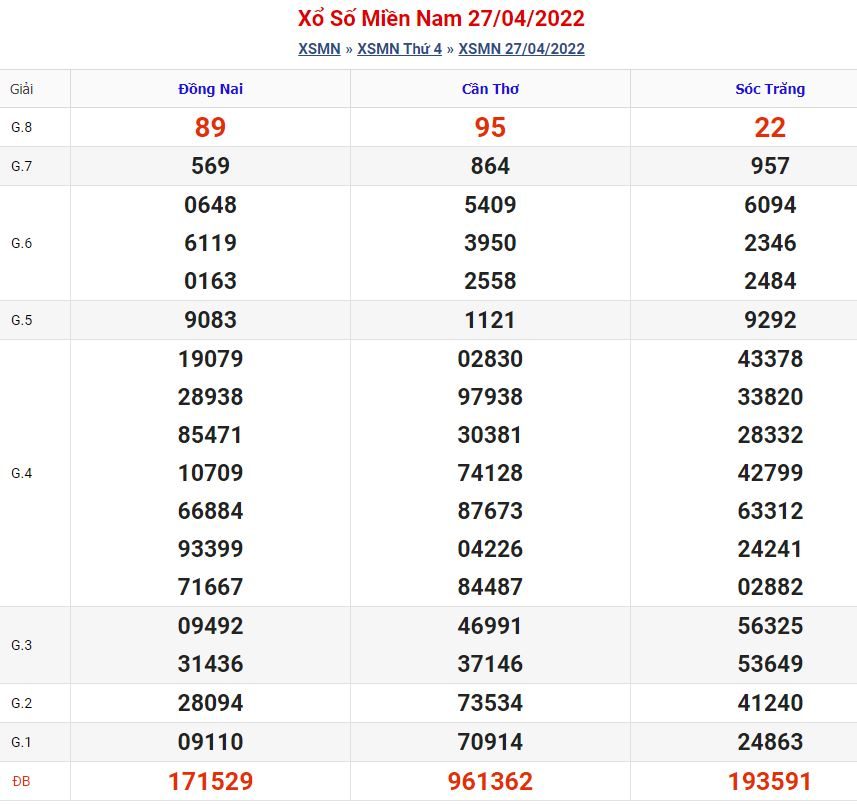Click G.4 number 02830
857x804 pixels.
tap(490, 359)
